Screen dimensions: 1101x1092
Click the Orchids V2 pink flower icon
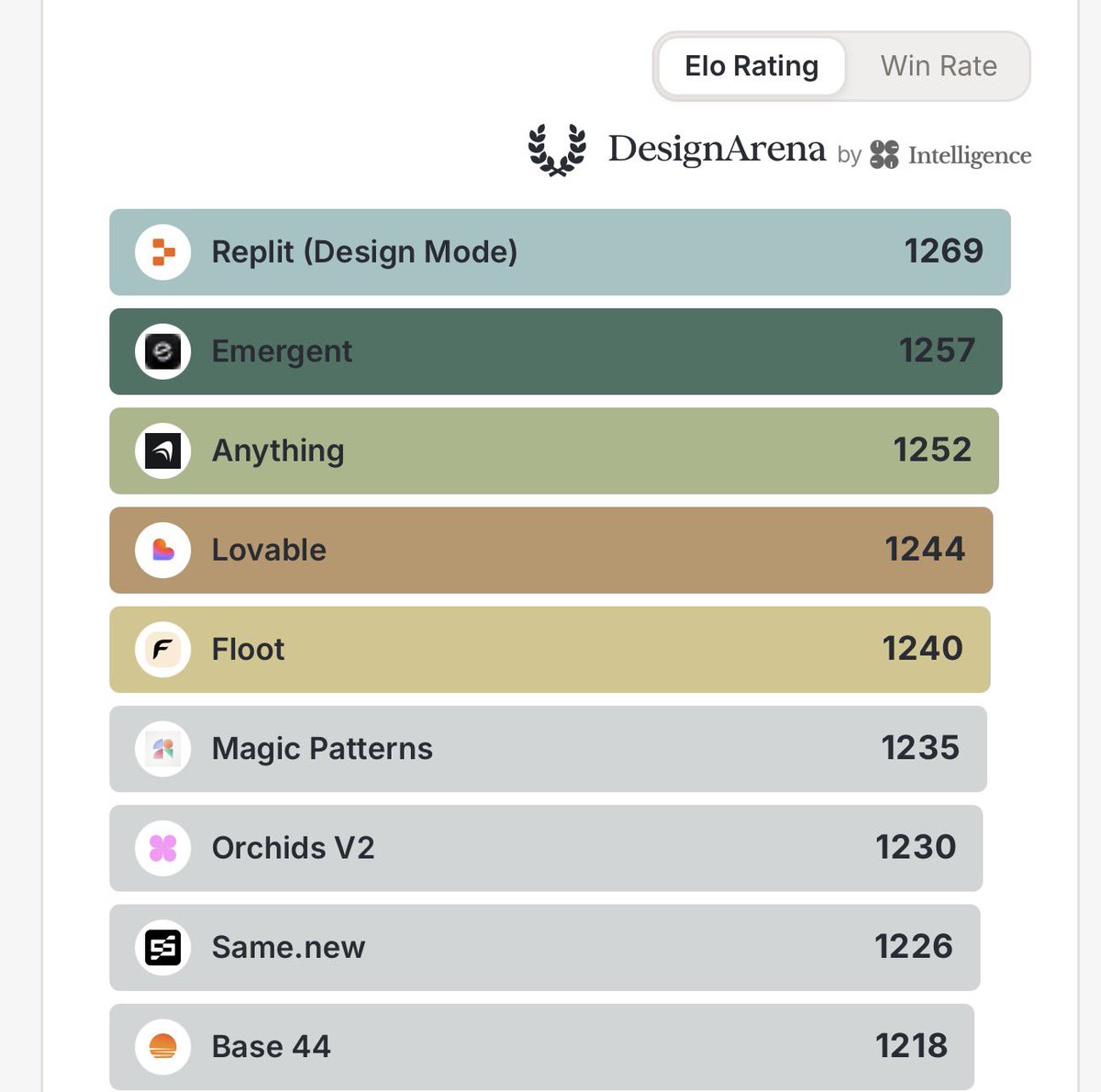click(162, 848)
